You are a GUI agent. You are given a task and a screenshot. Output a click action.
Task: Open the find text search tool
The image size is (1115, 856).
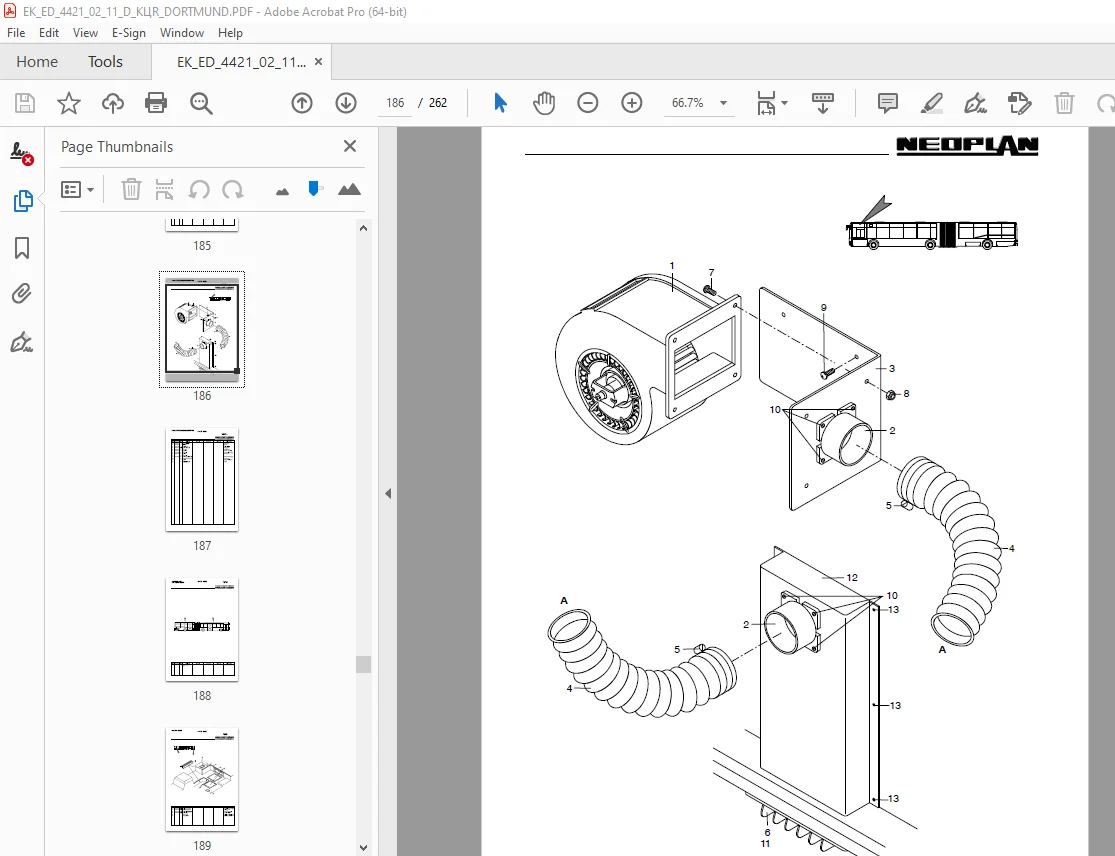click(x=201, y=103)
